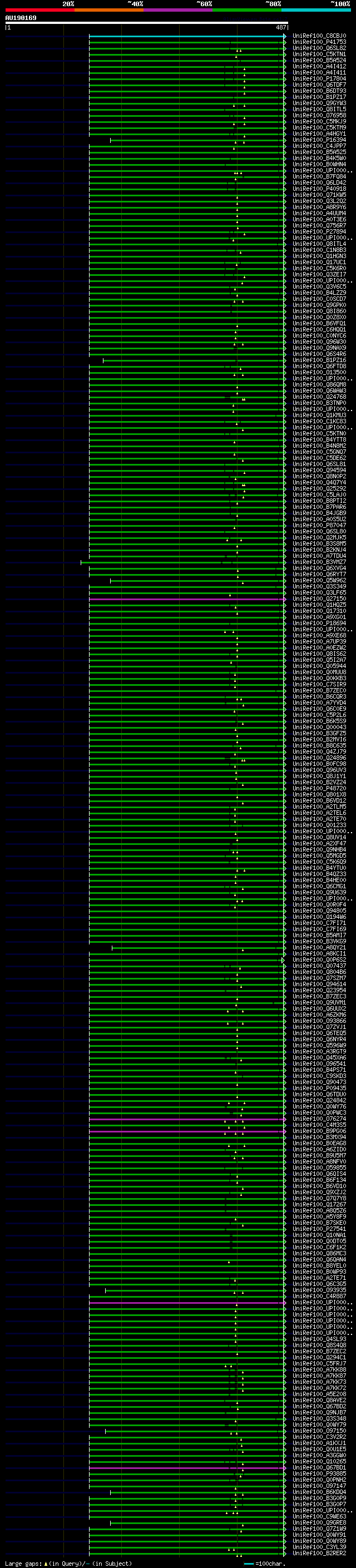This screenshot has height=1568, width=356.
Task: Open hit UniRef100_Q8ITL5
Action: pyautogui.click(x=319, y=110)
